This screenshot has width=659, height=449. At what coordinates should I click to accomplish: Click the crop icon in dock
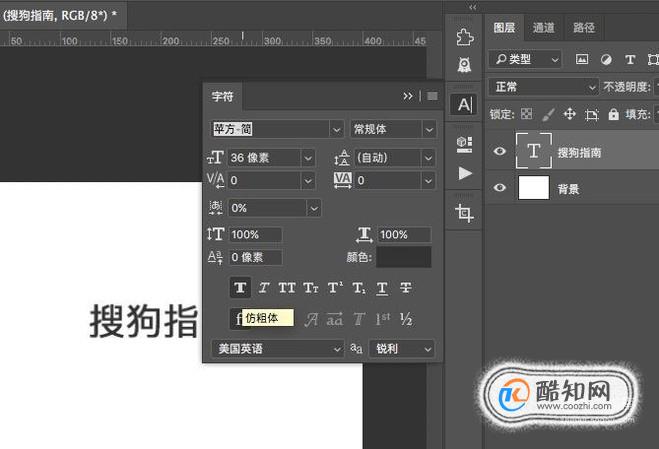[x=464, y=213]
